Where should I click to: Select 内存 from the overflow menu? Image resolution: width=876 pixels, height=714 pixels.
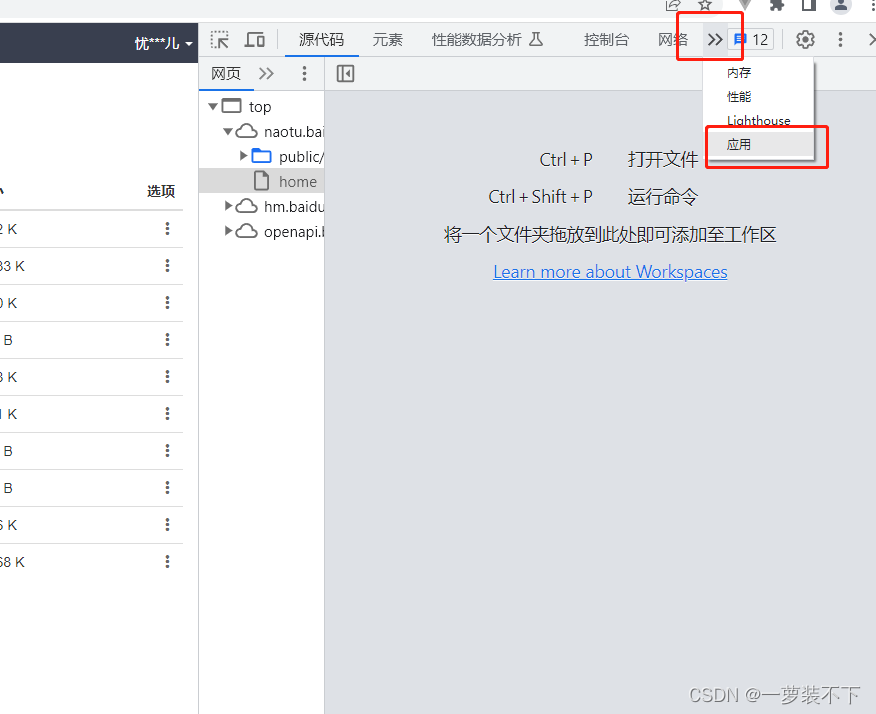[758, 73]
